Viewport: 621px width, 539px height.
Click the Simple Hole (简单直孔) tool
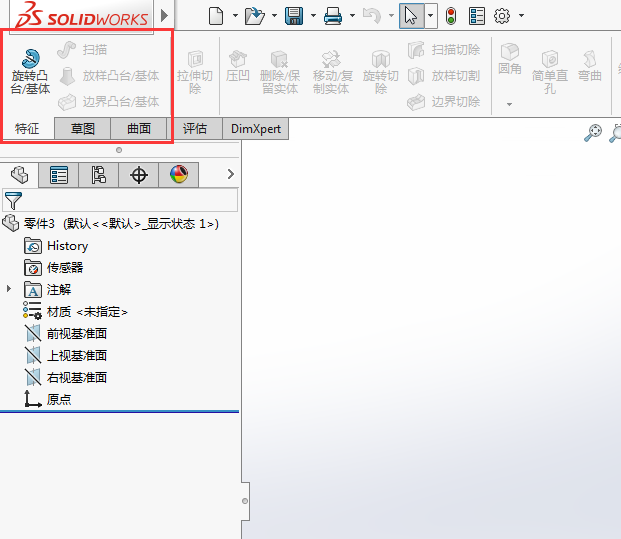pos(550,72)
